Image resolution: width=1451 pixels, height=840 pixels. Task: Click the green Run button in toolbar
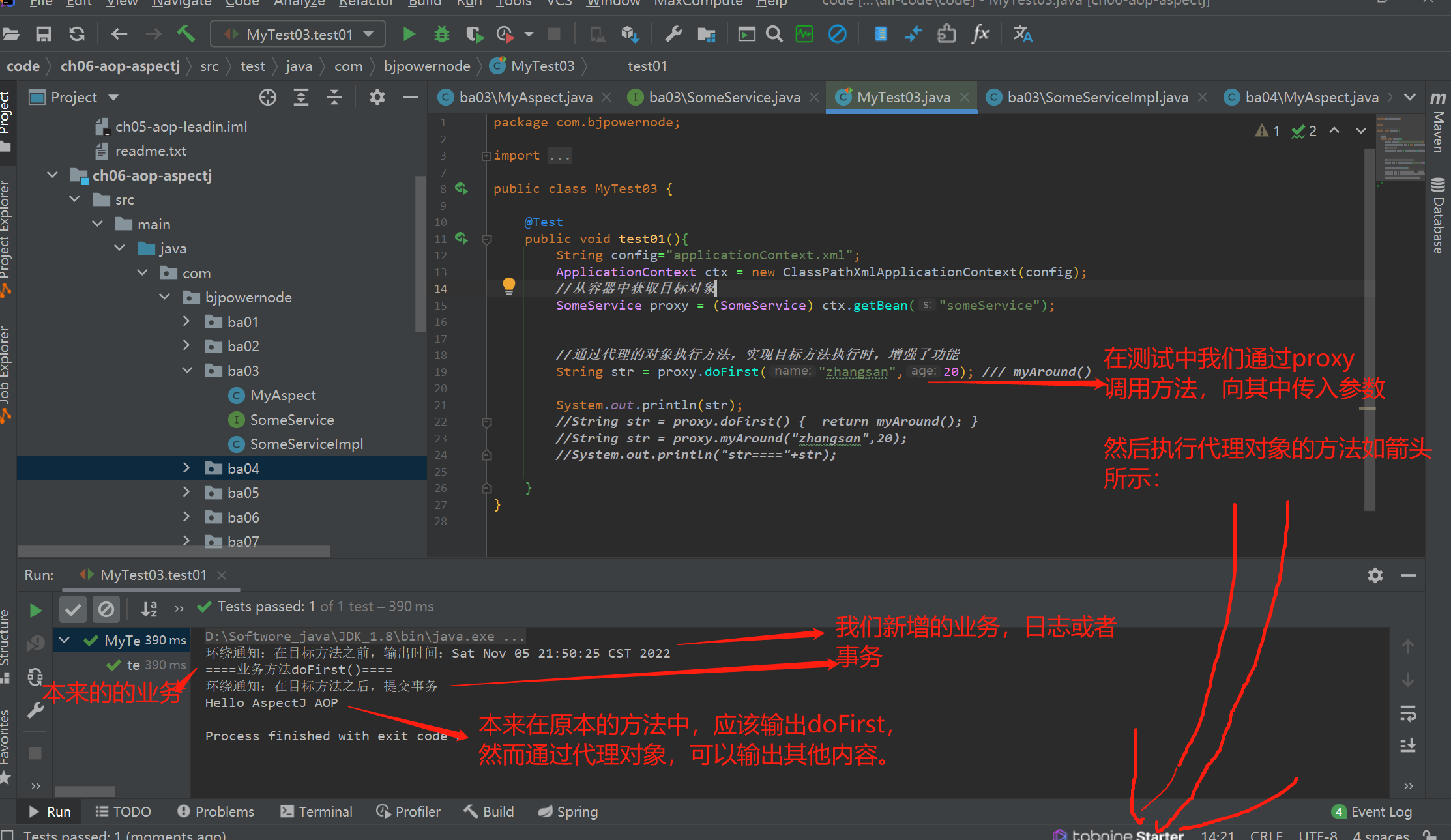409,34
